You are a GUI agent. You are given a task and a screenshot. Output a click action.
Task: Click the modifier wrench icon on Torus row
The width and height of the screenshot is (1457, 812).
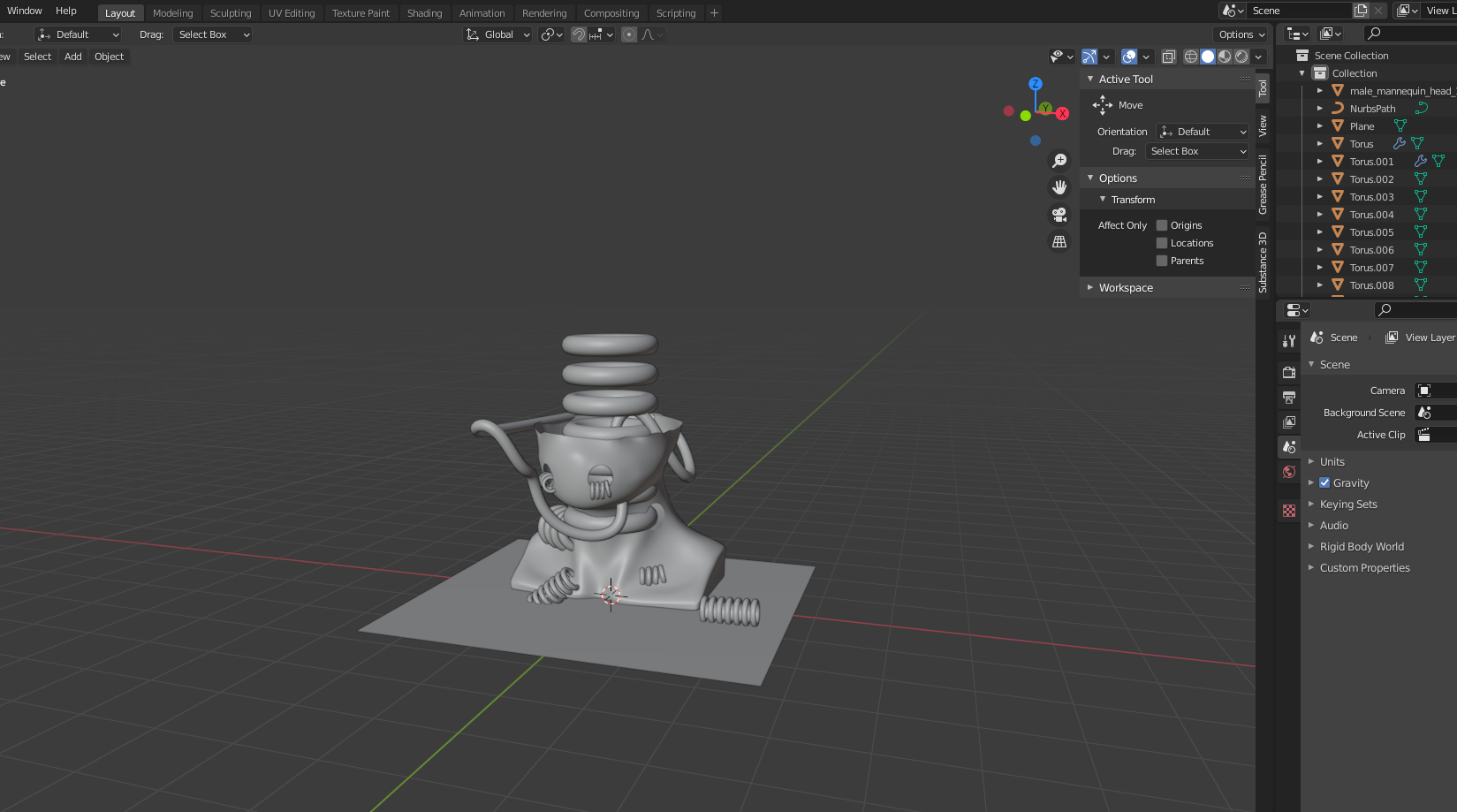[x=1400, y=143]
